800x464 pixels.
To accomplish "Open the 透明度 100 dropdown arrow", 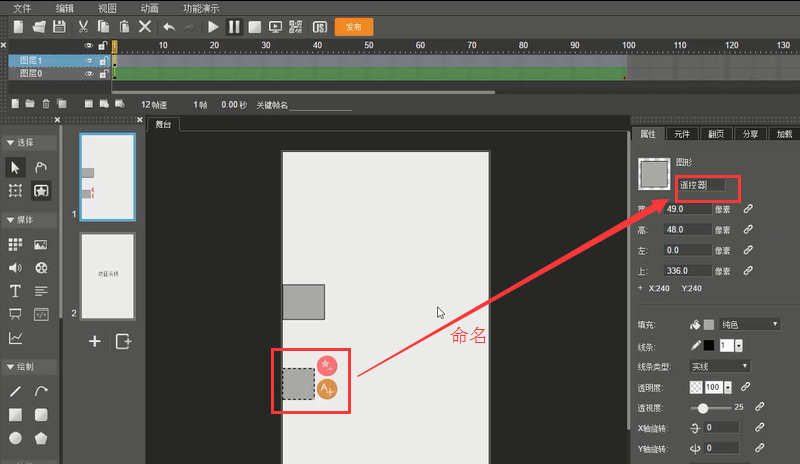I will [x=728, y=387].
